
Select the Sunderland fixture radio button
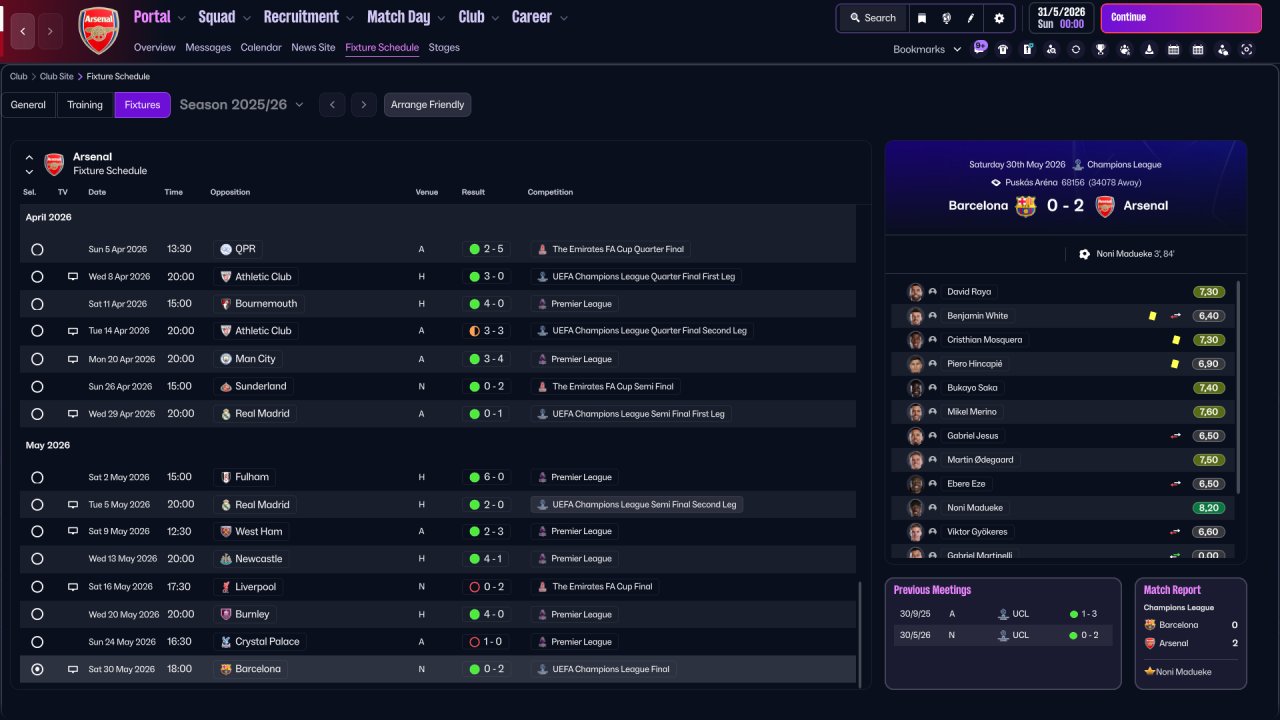[x=37, y=387]
